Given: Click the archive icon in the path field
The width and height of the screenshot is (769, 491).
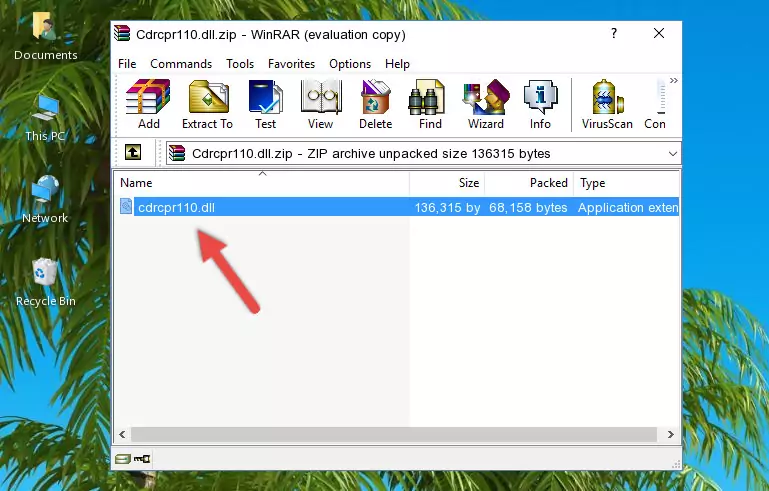Looking at the screenshot, I should (177, 153).
